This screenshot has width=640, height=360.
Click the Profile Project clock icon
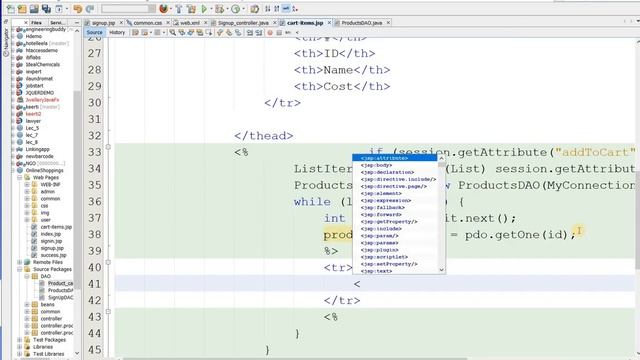point(235,9)
